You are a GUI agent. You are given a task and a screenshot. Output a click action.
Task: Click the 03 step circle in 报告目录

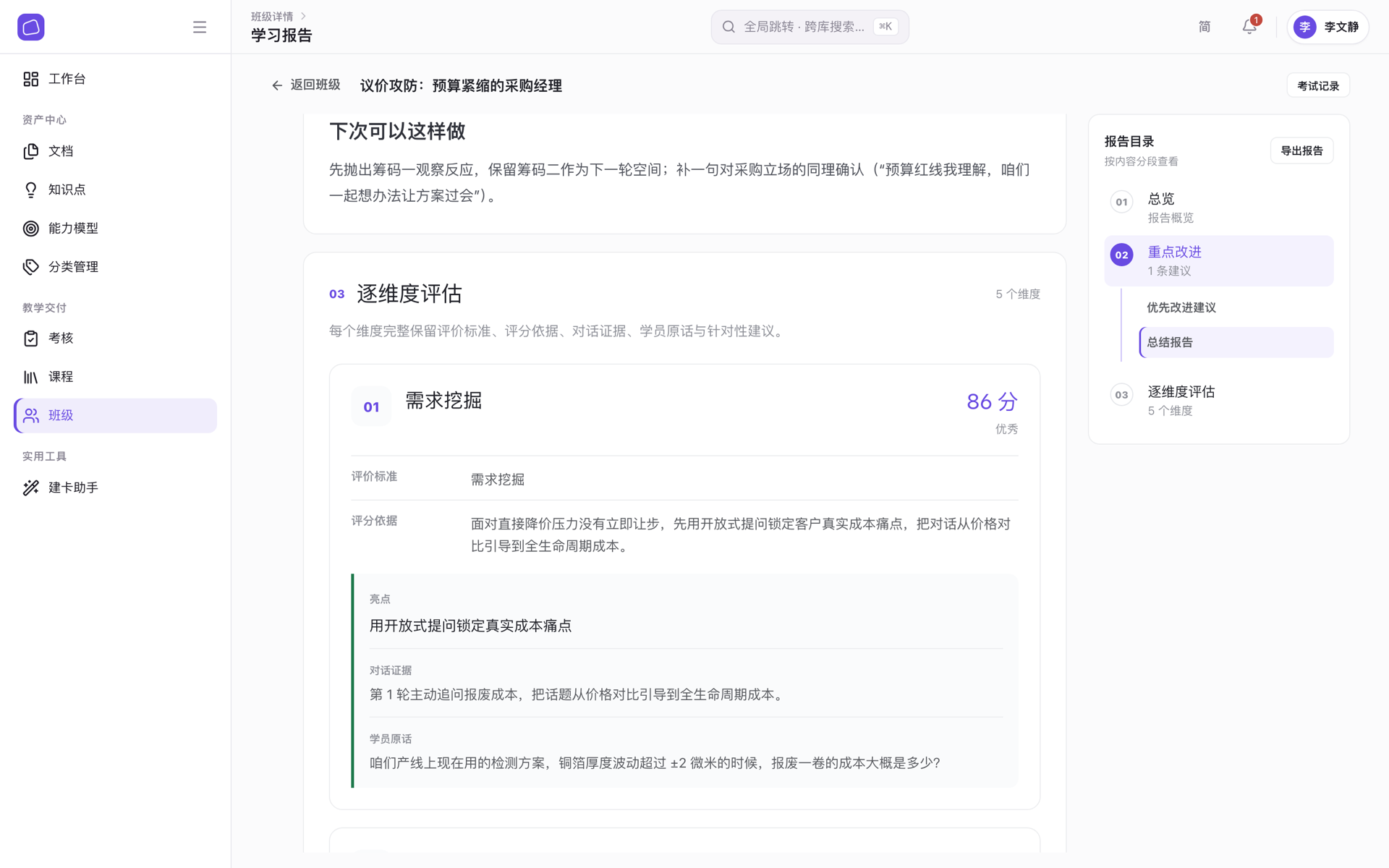(1121, 395)
